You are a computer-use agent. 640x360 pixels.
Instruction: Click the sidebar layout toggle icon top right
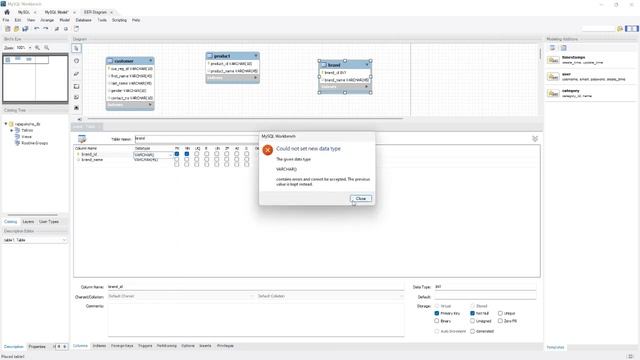[x=631, y=29]
